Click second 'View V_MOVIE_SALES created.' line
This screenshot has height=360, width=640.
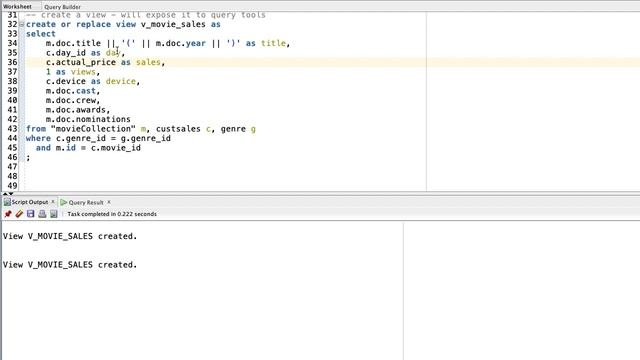(70, 265)
